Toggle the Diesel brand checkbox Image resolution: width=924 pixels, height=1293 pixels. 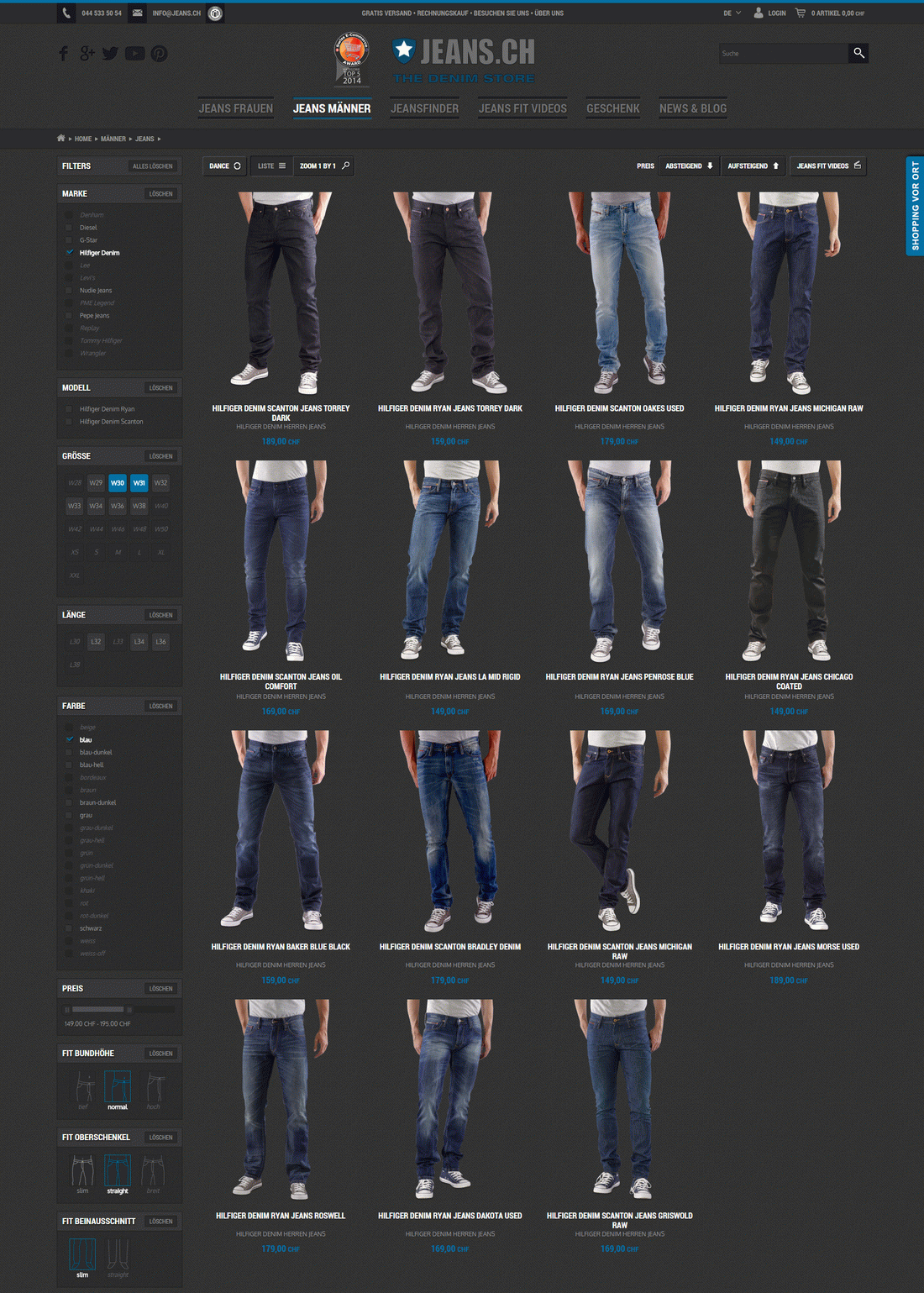(69, 228)
